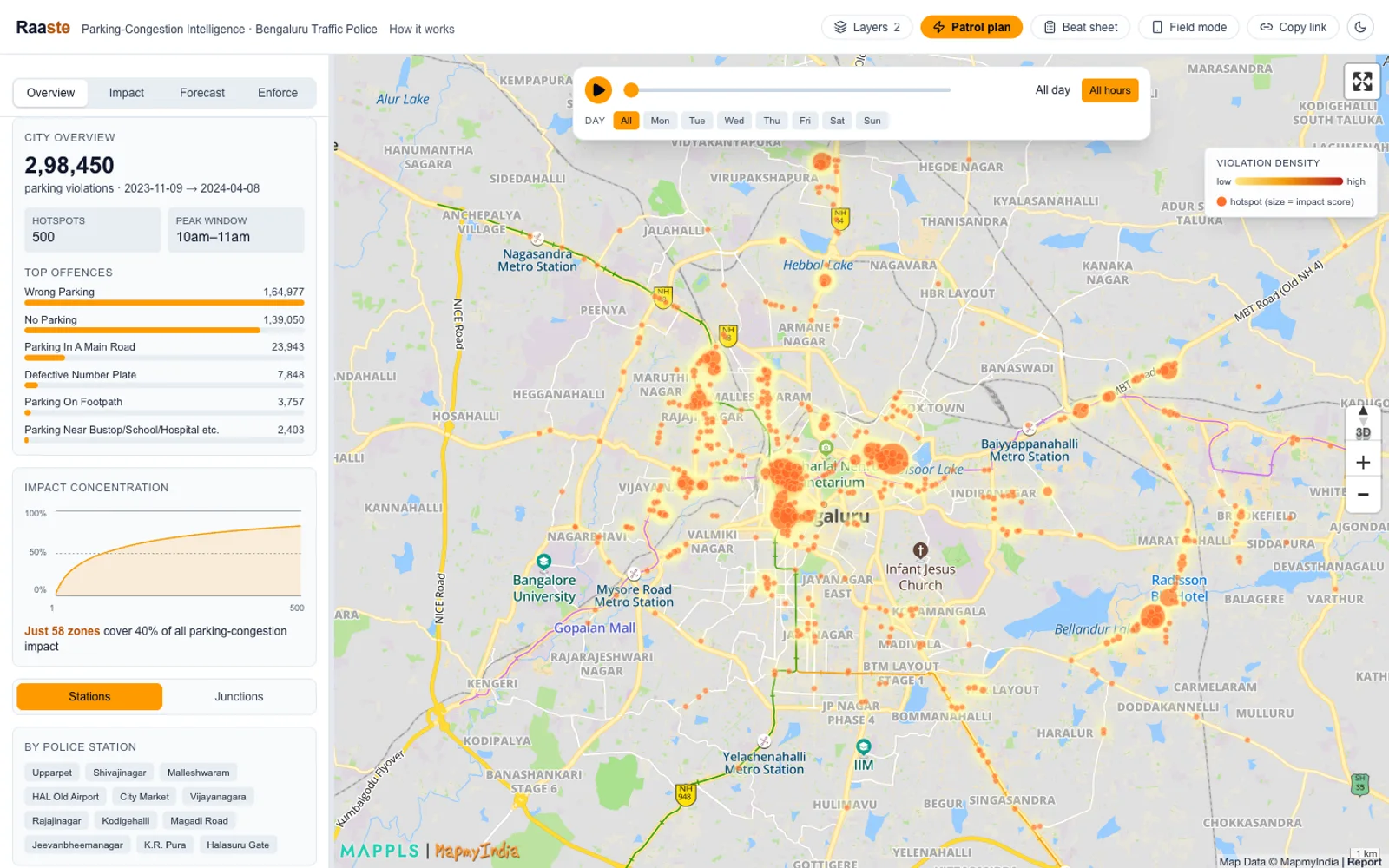The image size is (1389, 868).
Task: Zoom in on the map
Action: pos(1363,463)
